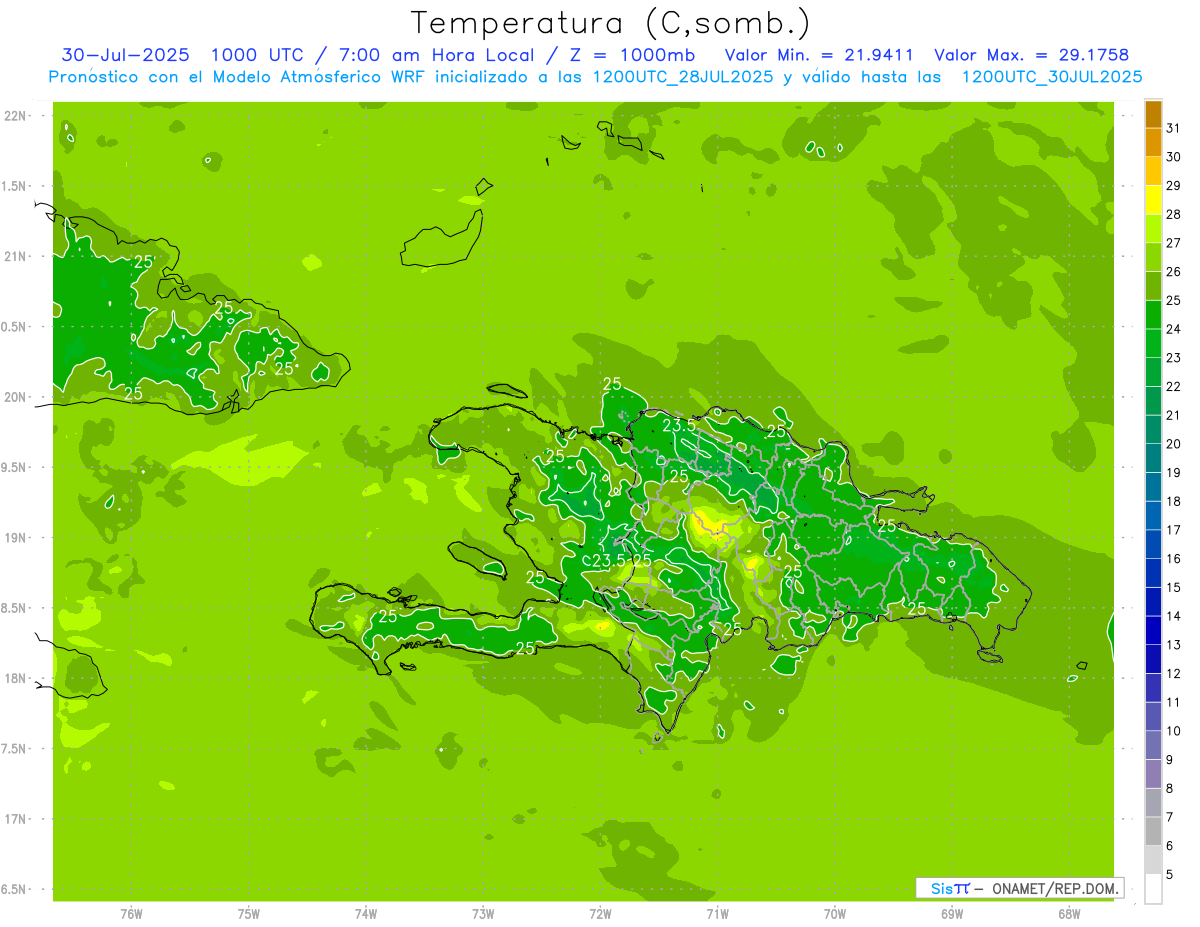Select the legend value 25
The height and width of the screenshot is (927, 1200).
1173,300
